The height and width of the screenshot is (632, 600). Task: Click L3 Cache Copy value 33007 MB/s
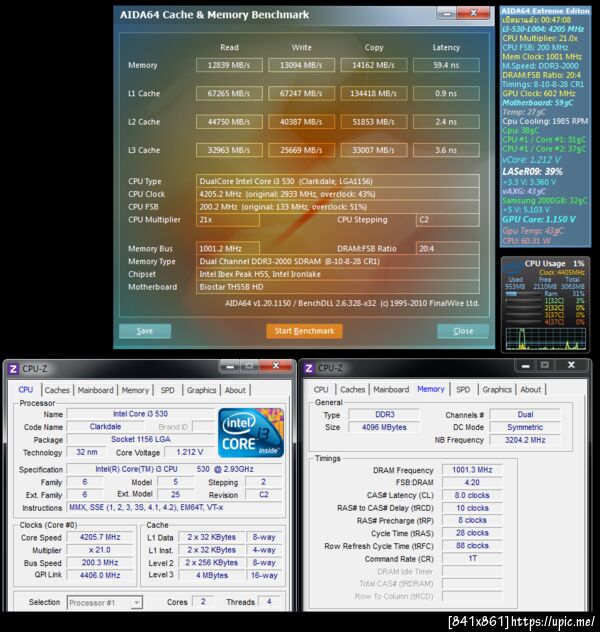[x=374, y=150]
